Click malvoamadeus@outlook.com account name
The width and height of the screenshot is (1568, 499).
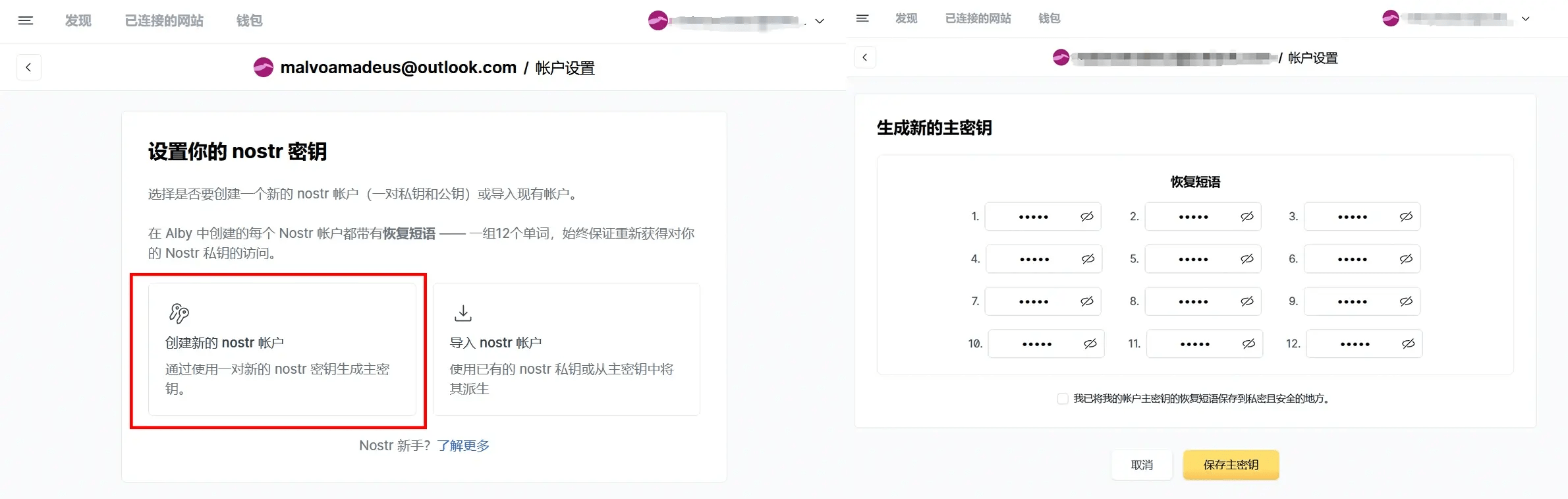click(x=399, y=68)
